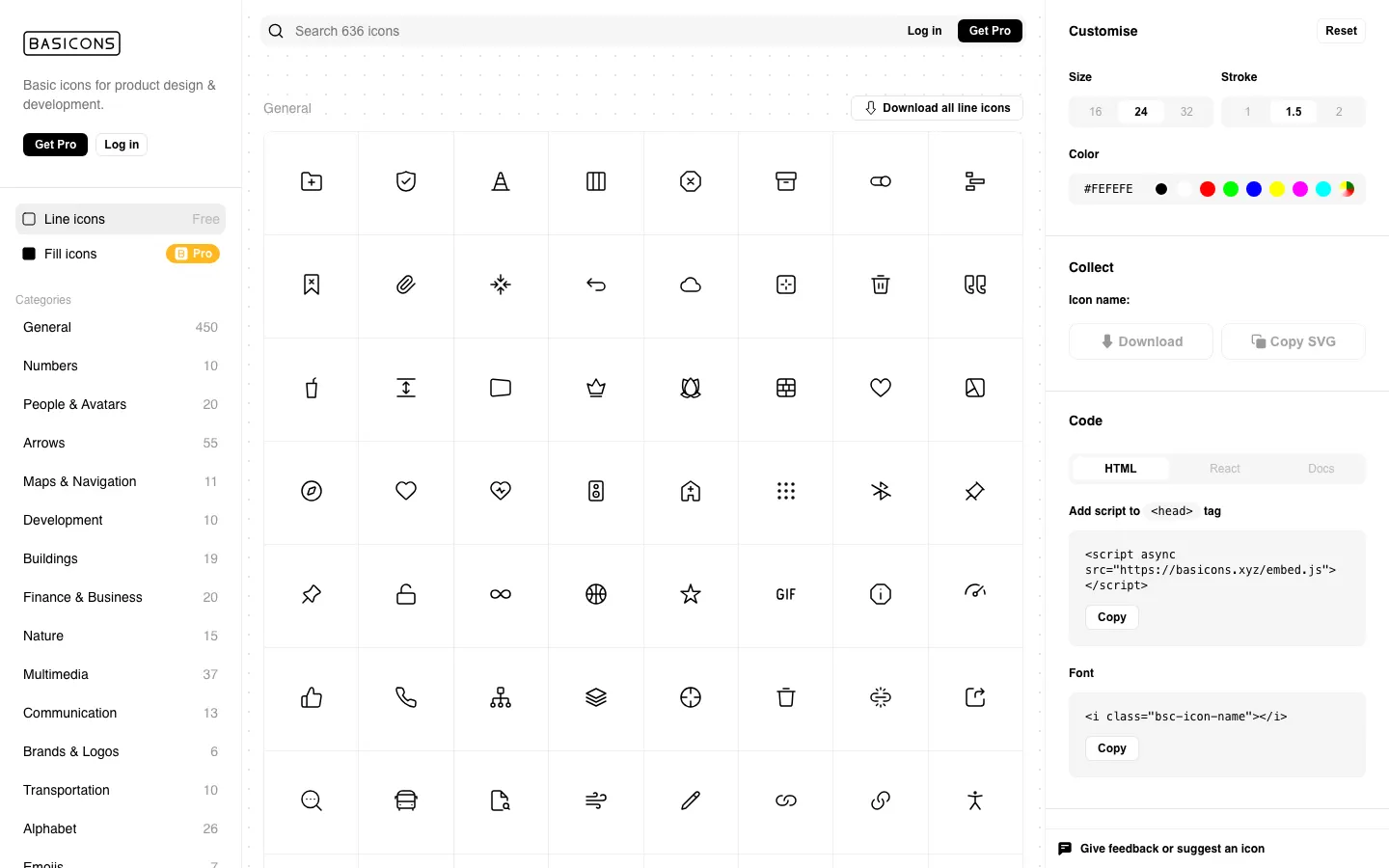Click the star icon
Image resolution: width=1389 pixels, height=868 pixels.
[x=691, y=594]
